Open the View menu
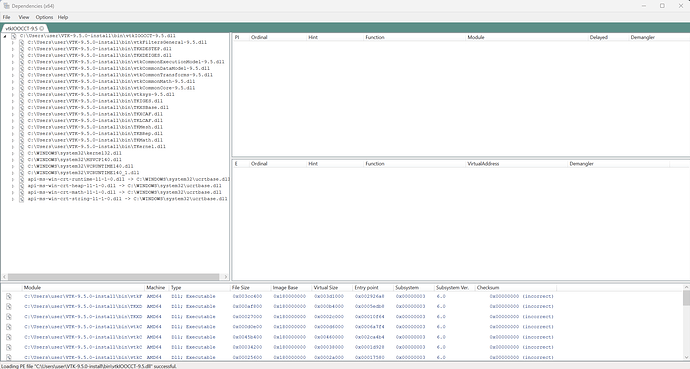This screenshot has height=369, width=690. pyautogui.click(x=24, y=17)
